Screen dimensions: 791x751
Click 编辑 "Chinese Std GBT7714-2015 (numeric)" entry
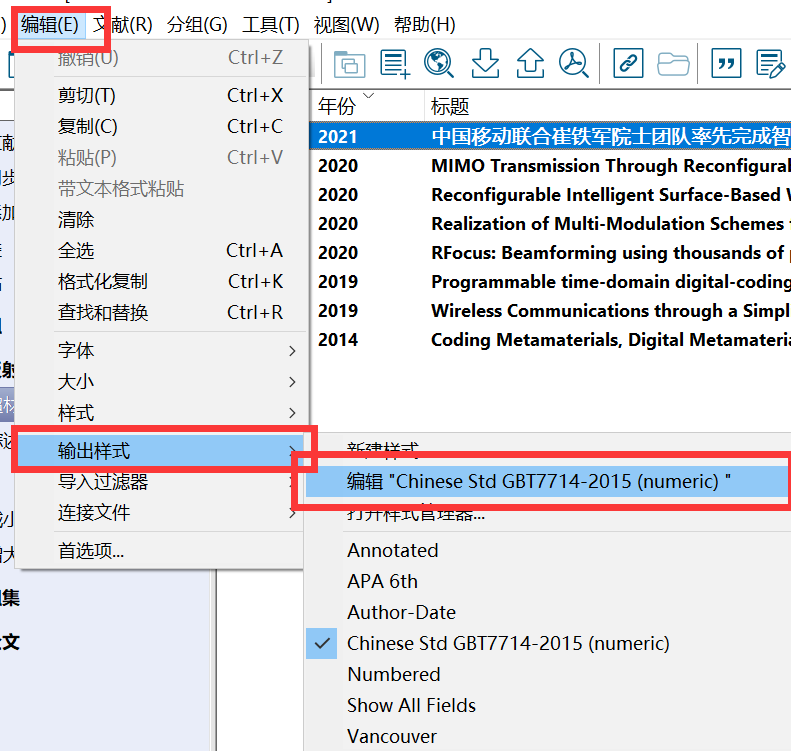coord(548,481)
